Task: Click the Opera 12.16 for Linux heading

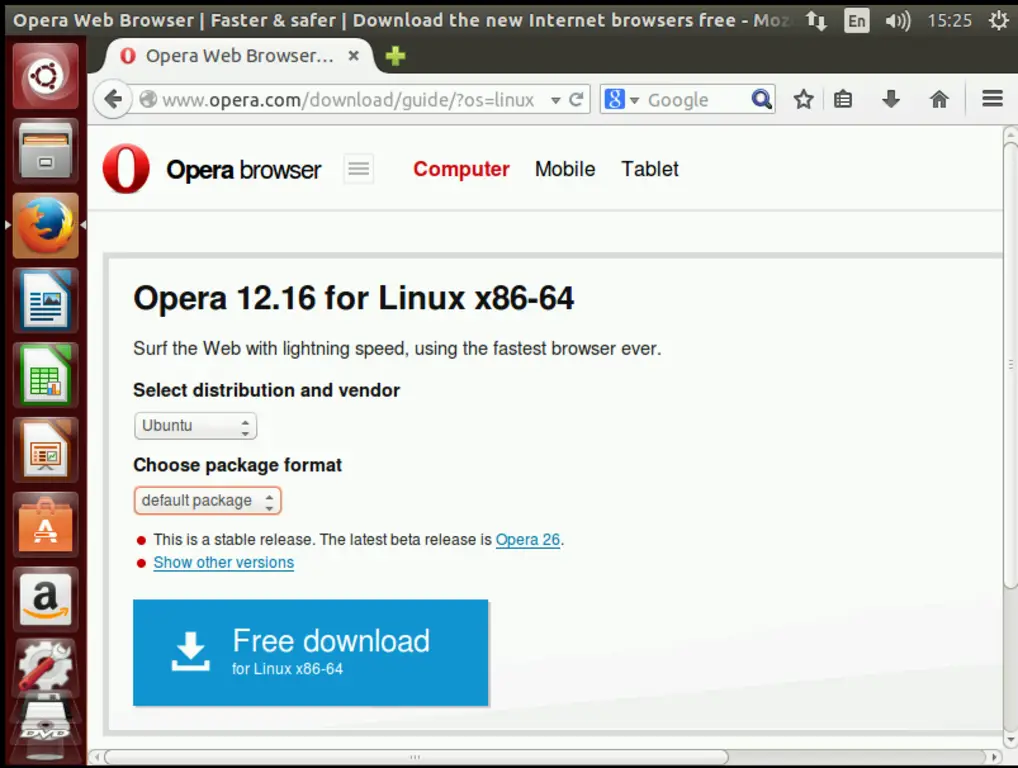Action: pyautogui.click(x=353, y=298)
